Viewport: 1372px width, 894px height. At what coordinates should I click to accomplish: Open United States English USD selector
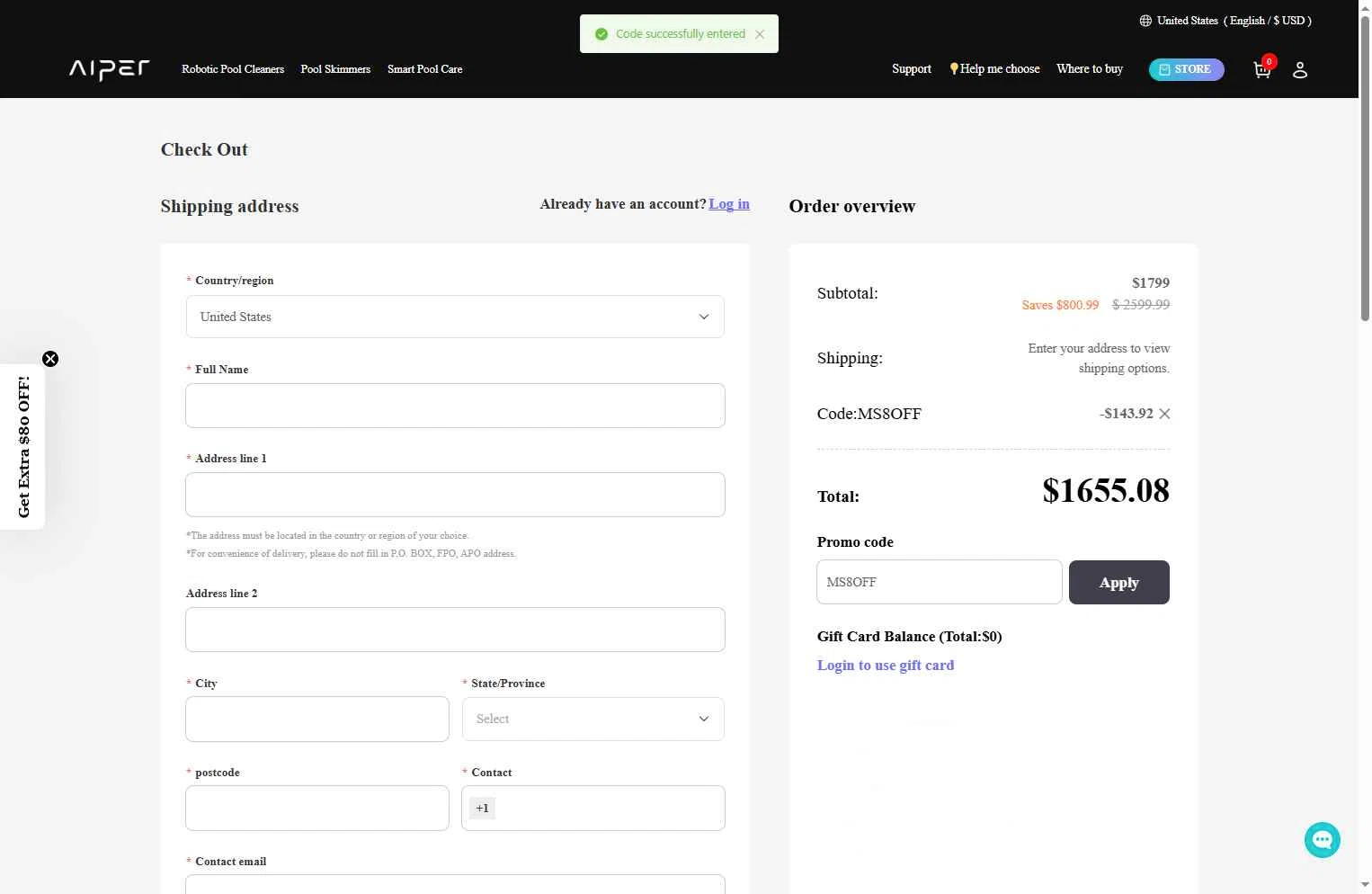pyautogui.click(x=1225, y=21)
